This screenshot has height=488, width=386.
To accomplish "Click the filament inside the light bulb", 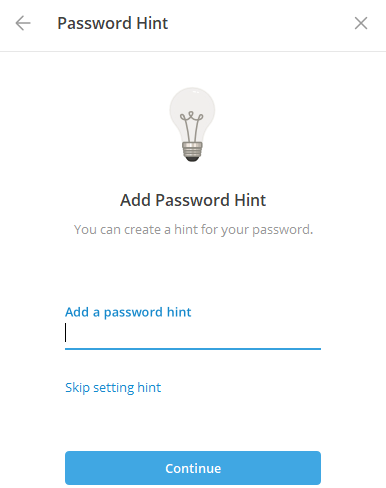I will [192, 126].
